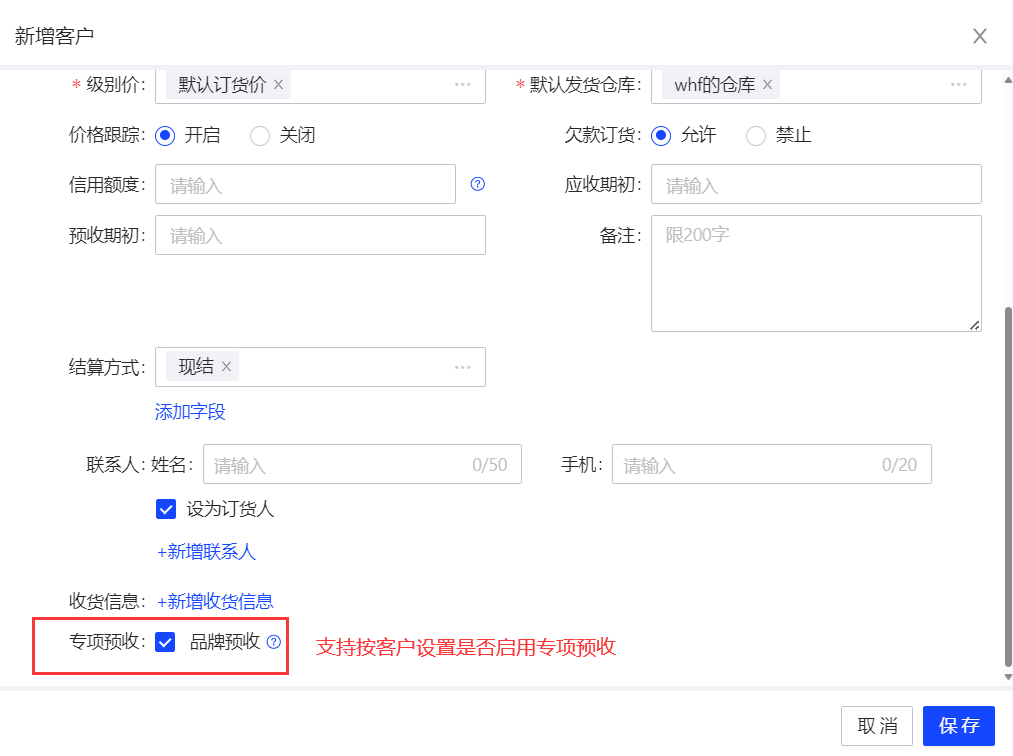The height and width of the screenshot is (756, 1013).
Task: Add new 收货信息 via link
Action: [215, 601]
